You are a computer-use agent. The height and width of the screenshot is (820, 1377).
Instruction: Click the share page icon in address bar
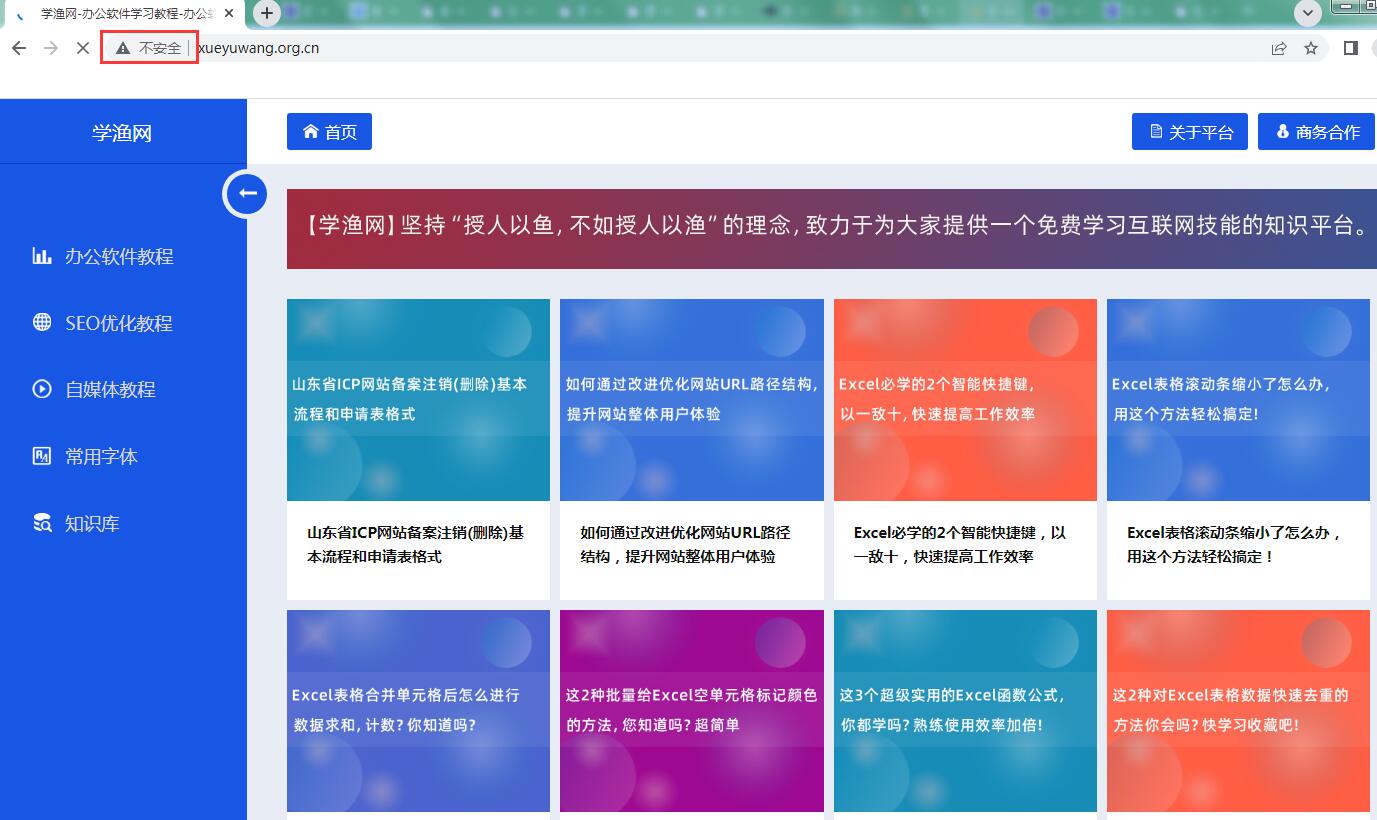click(x=1279, y=48)
